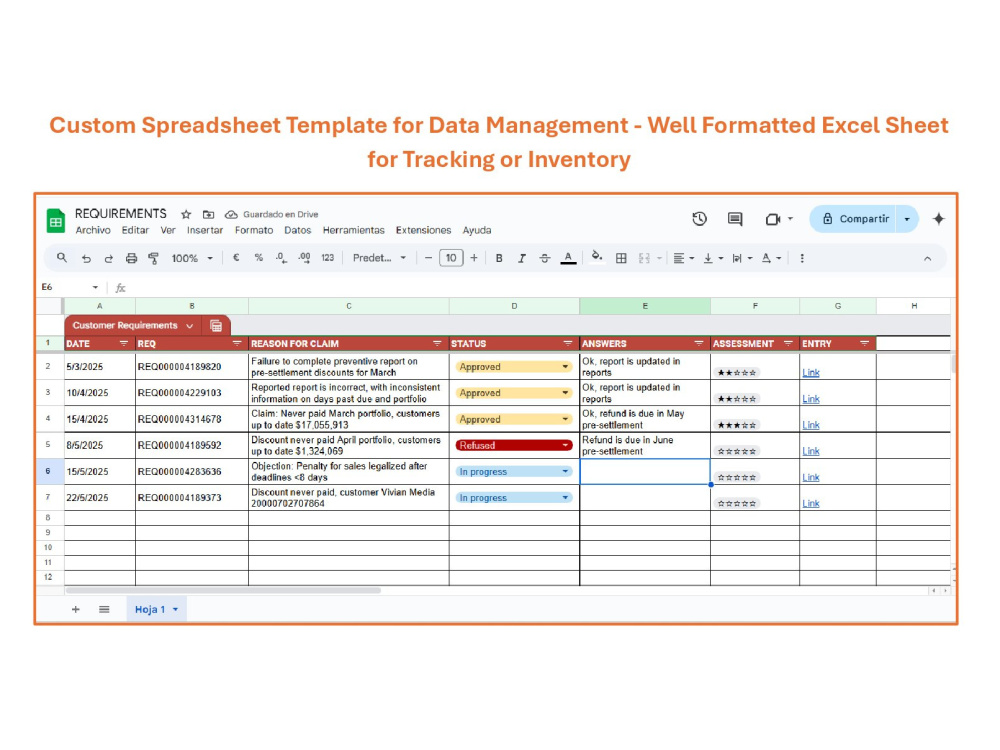Apply percent format
The image size is (1000, 750).
258,258
